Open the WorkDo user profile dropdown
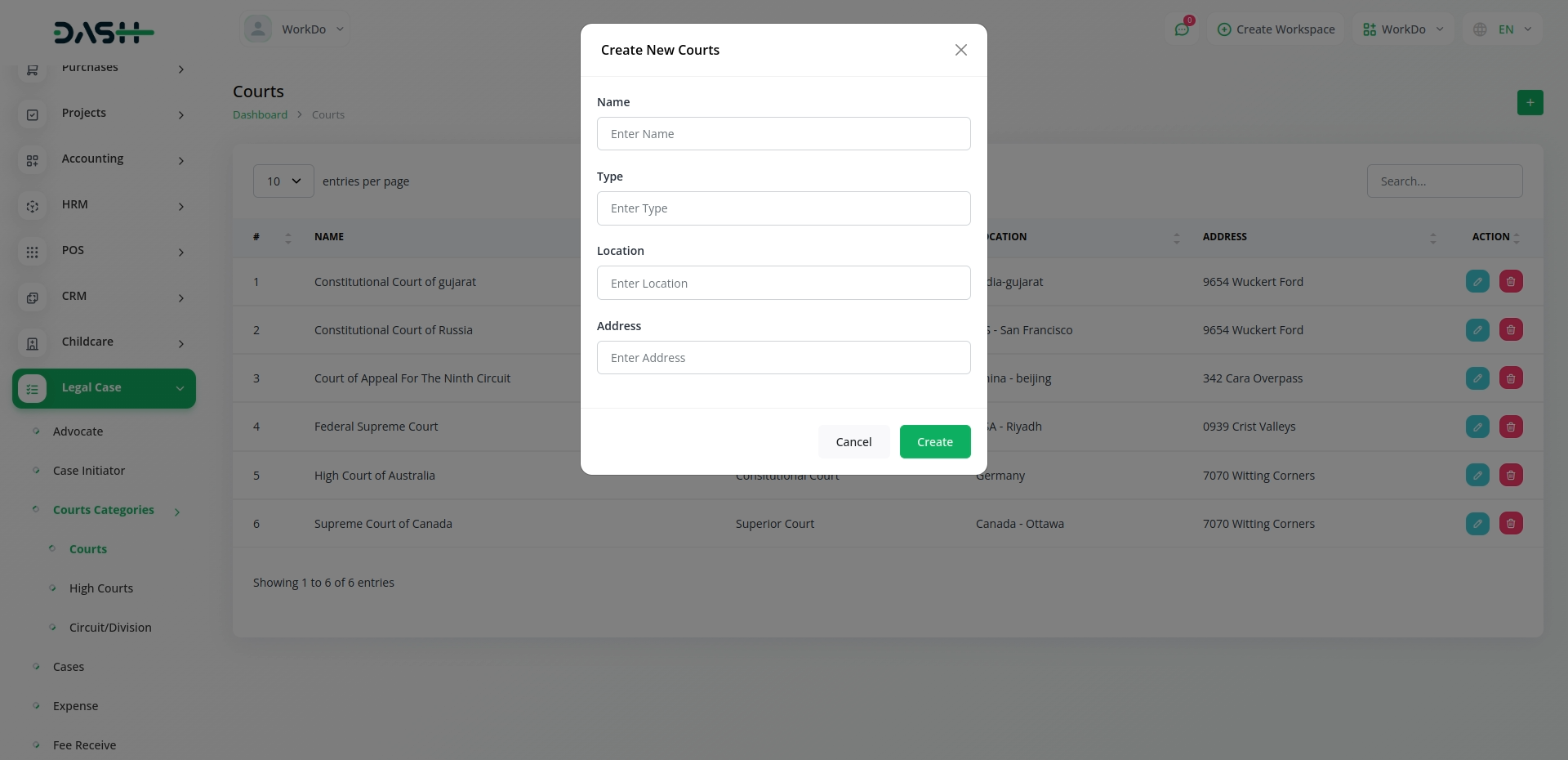Screen dimensions: 1568x760 pos(295,29)
